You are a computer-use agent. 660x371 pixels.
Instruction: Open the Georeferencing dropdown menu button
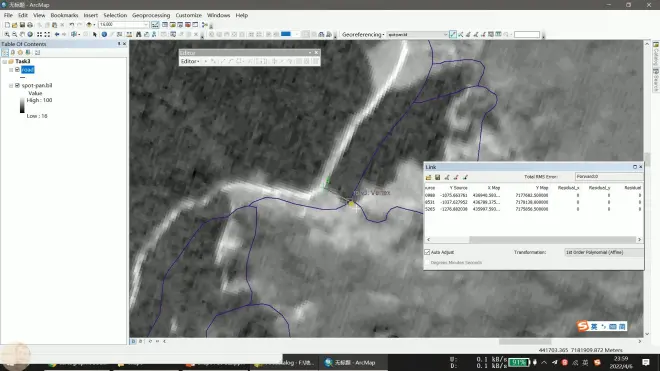coord(363,35)
